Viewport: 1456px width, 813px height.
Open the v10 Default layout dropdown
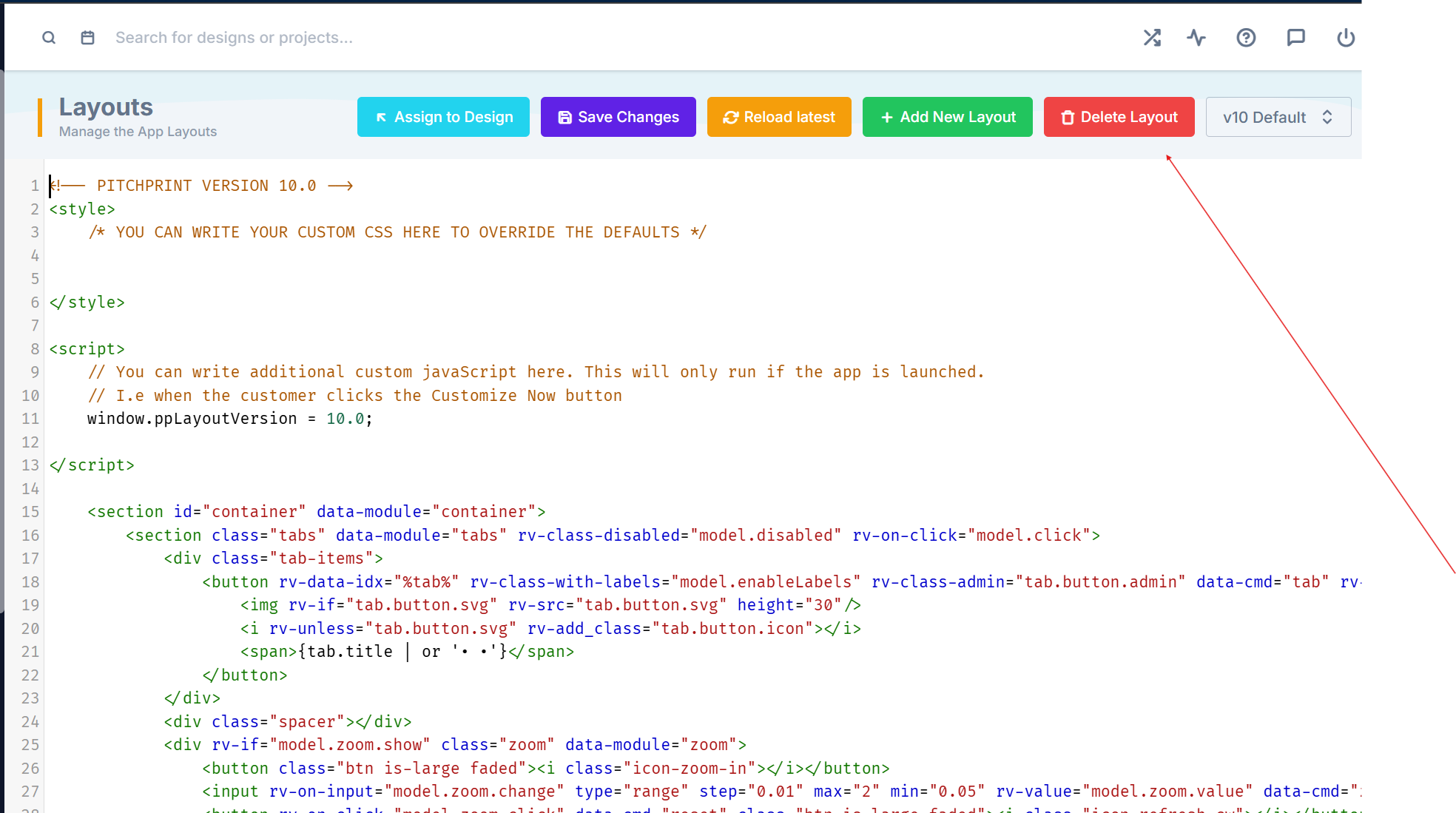point(1278,117)
